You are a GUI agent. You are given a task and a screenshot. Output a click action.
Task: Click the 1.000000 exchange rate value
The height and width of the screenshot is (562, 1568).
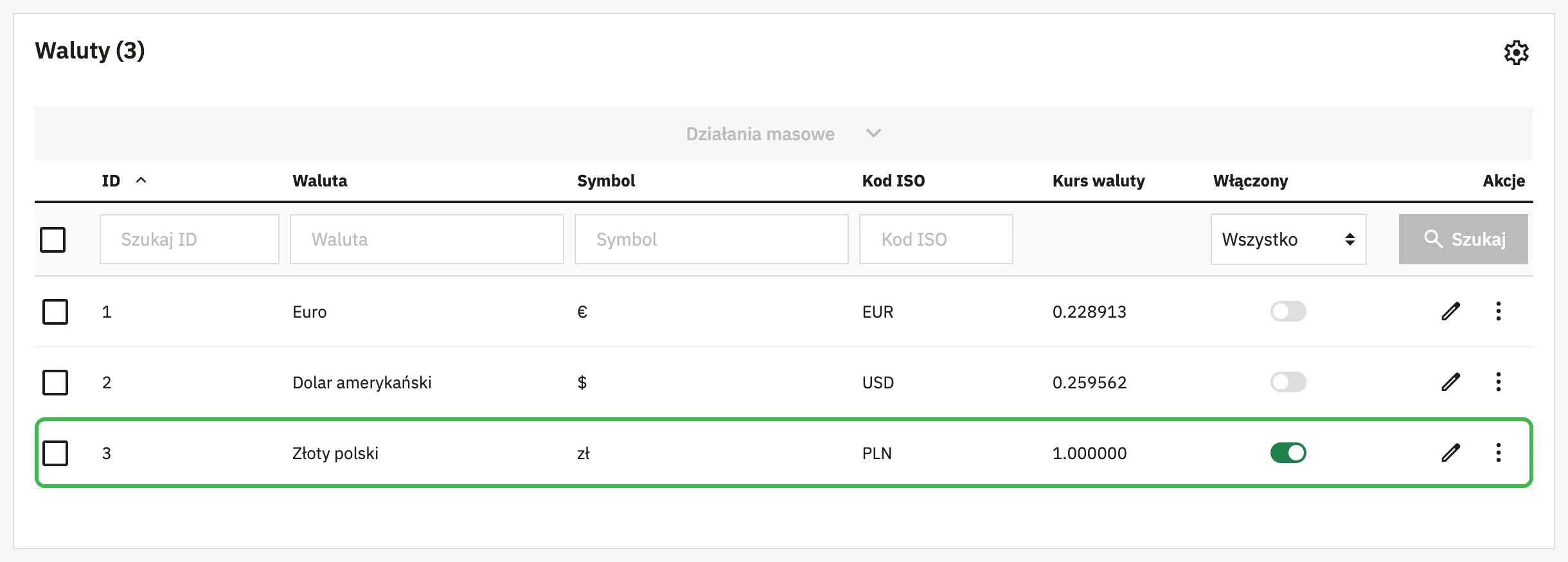coord(1089,453)
